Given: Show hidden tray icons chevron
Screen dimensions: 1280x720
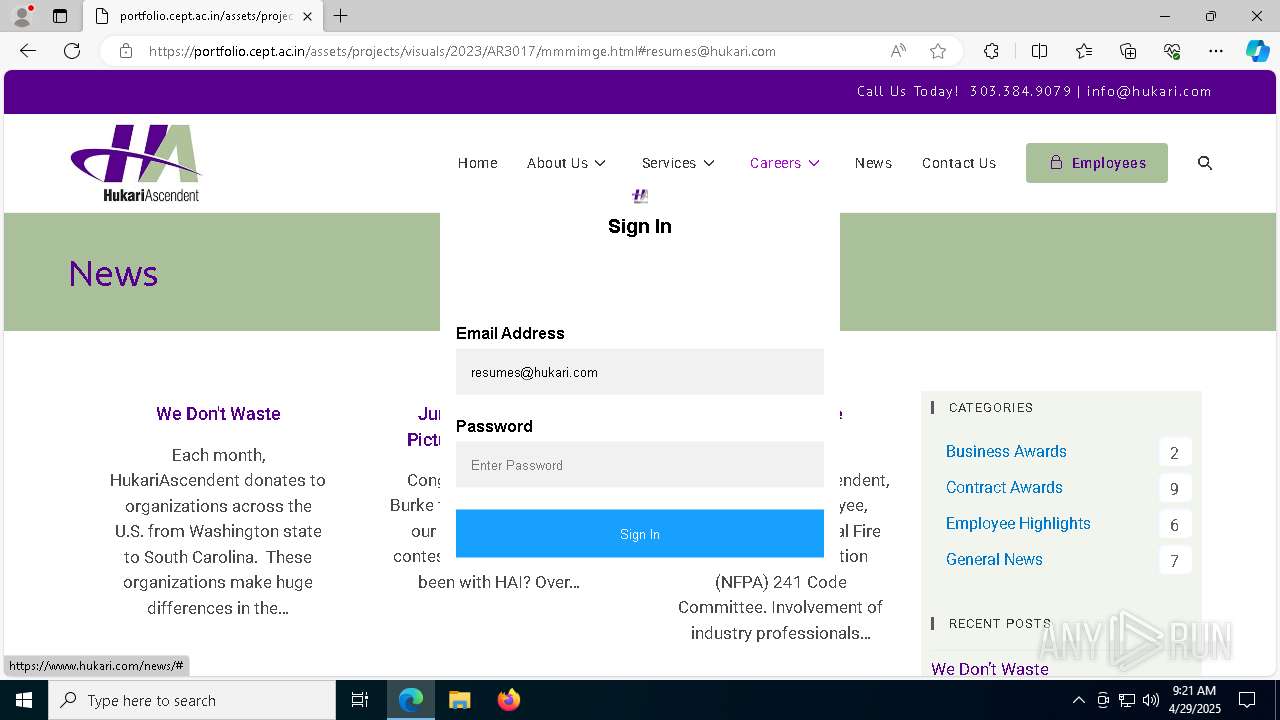Looking at the screenshot, I should [x=1078, y=700].
